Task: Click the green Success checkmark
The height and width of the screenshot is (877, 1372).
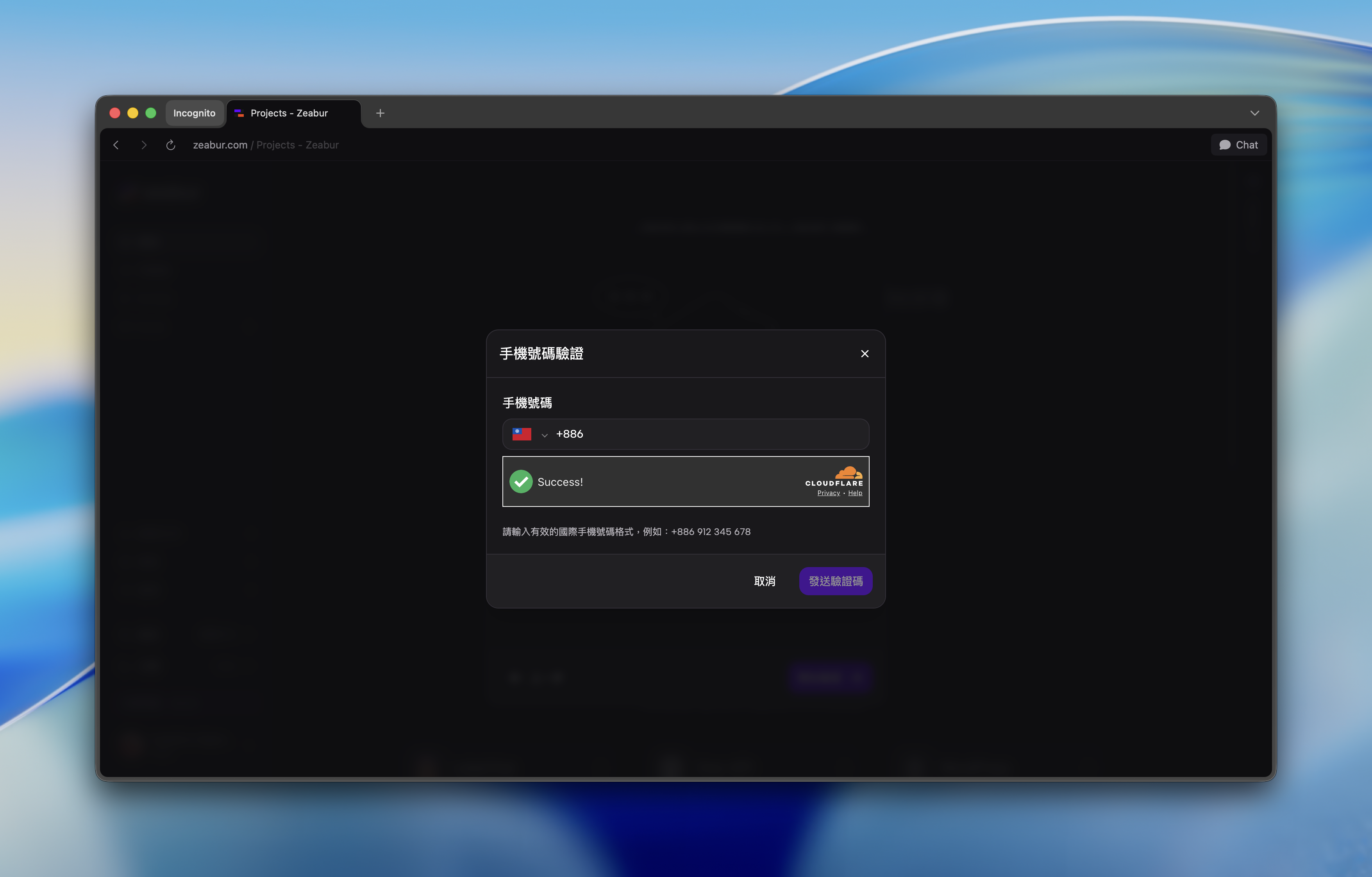Action: click(x=521, y=481)
